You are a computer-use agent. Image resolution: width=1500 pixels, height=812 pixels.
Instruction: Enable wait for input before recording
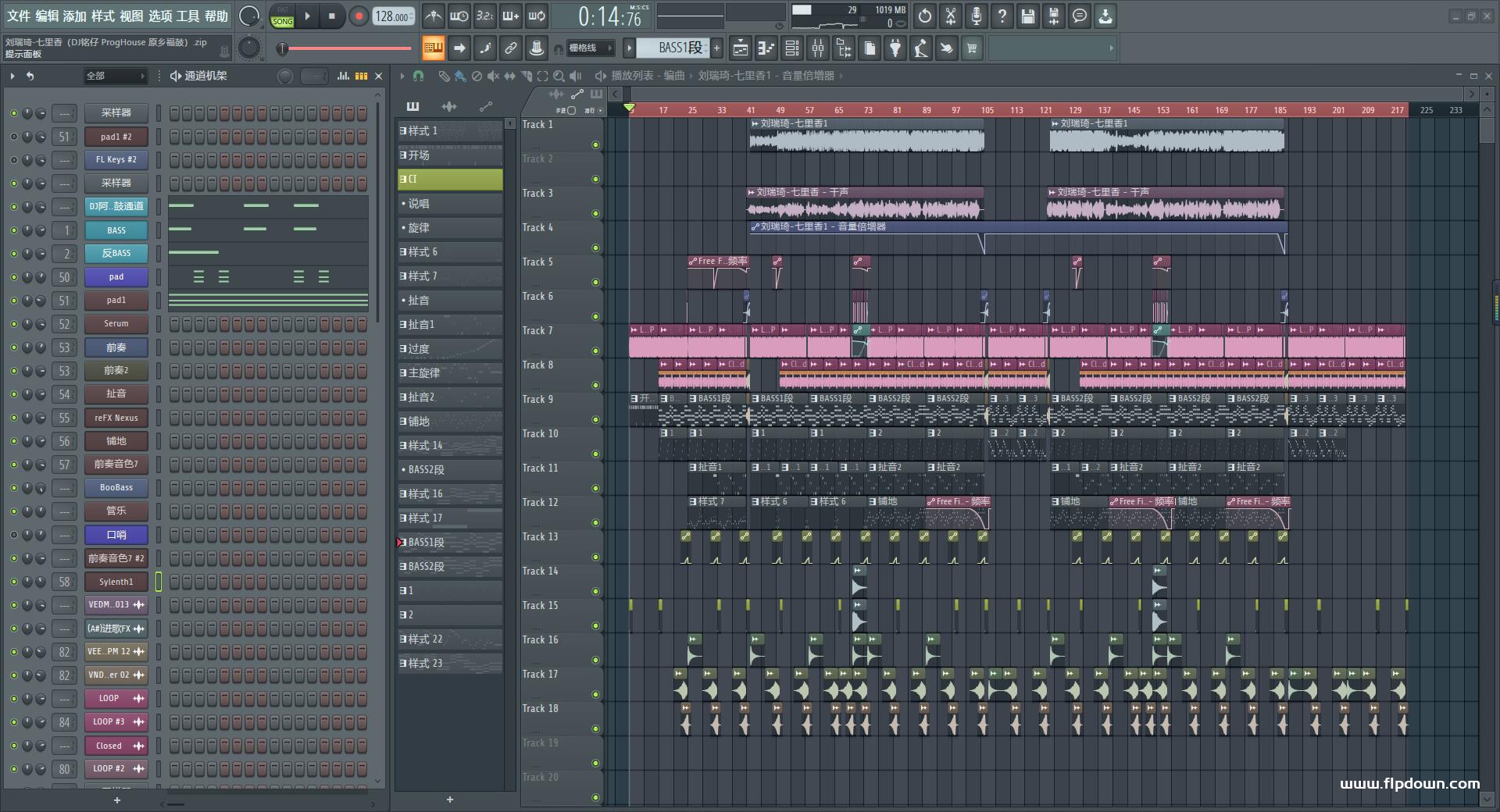point(459,16)
